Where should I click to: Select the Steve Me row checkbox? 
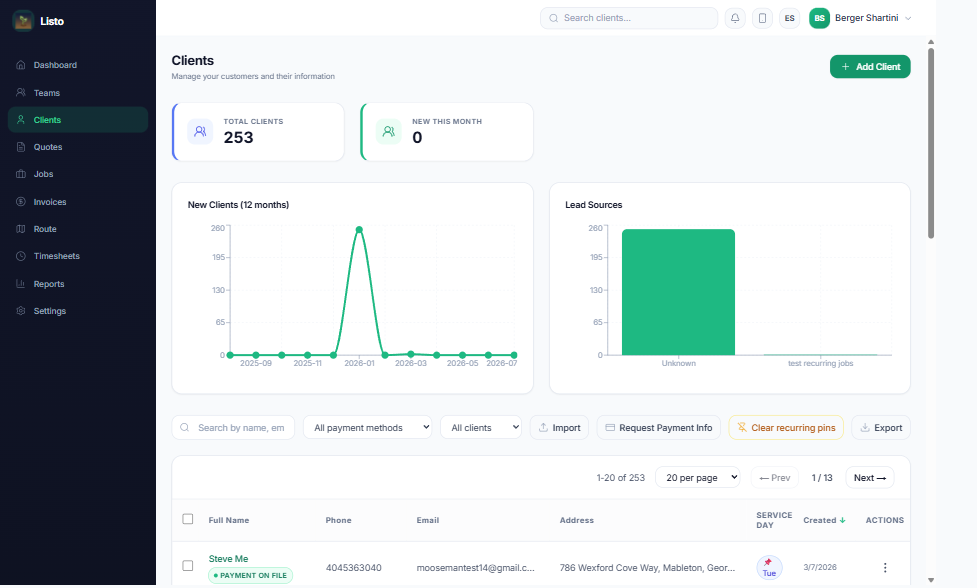pyautogui.click(x=188, y=566)
